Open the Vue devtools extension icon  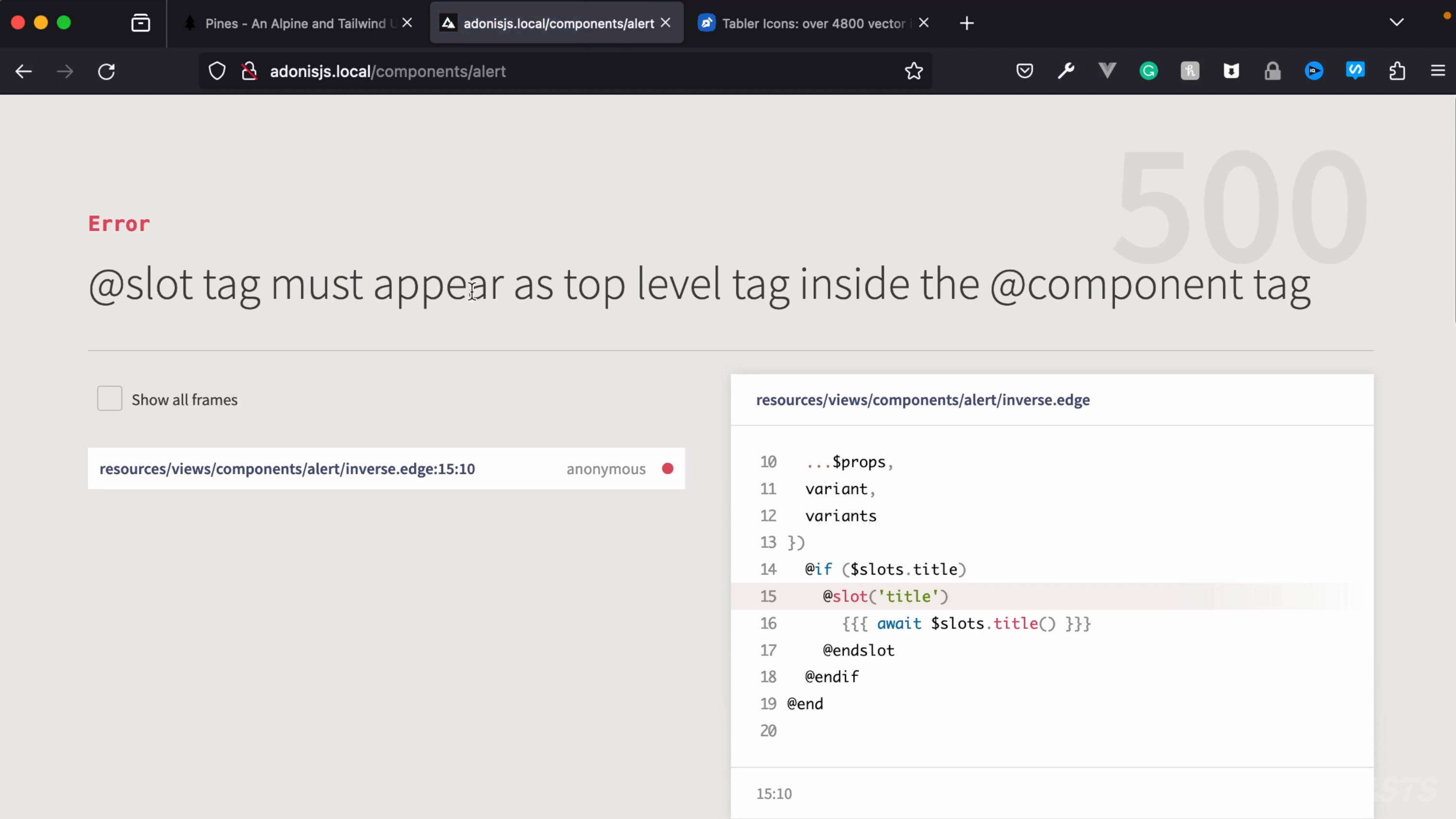tap(1107, 71)
